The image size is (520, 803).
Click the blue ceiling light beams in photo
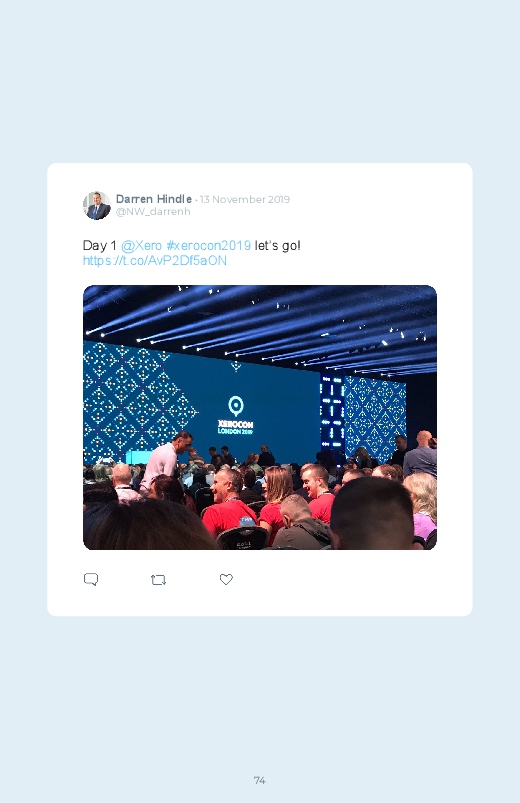(260, 328)
